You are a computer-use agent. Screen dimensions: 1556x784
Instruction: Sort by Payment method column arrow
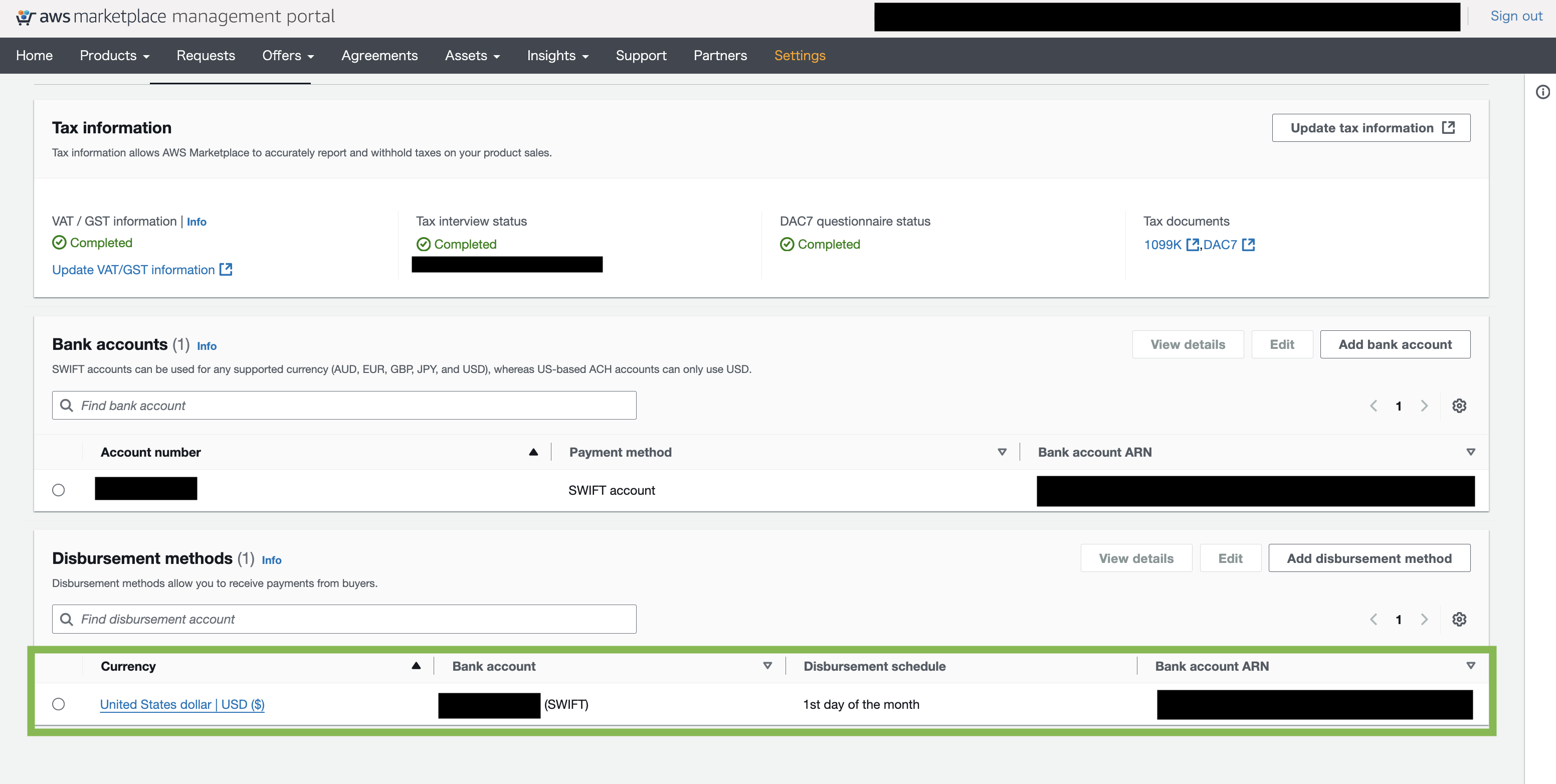(1002, 452)
